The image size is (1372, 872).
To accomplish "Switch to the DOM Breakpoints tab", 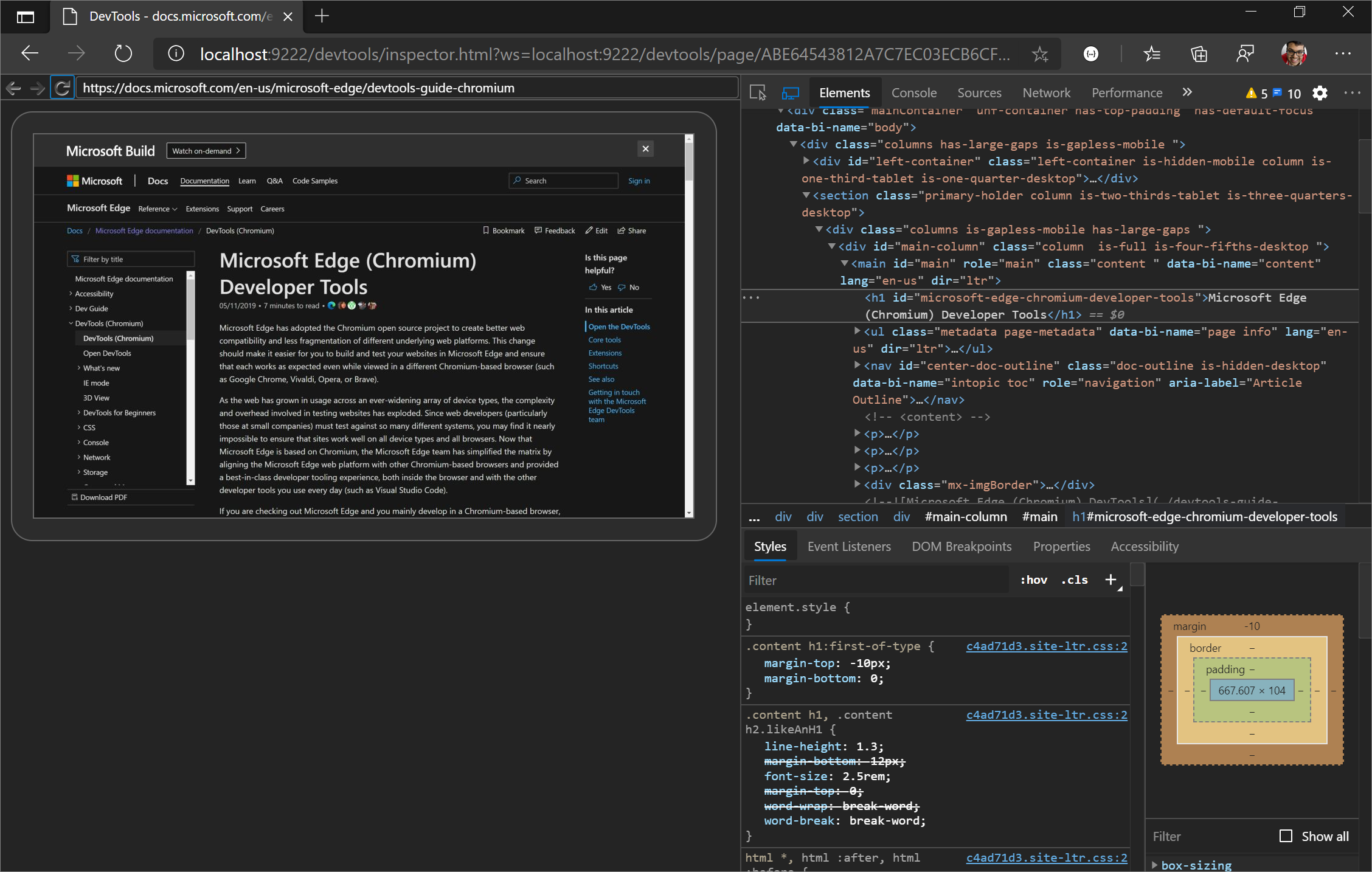I will [x=960, y=546].
